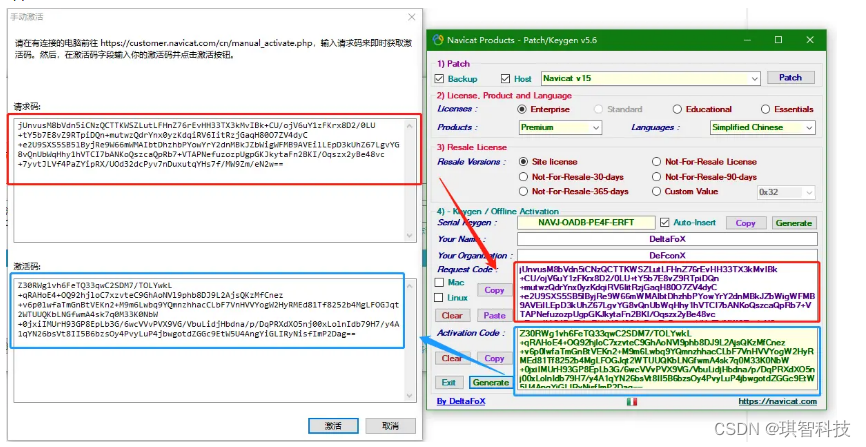Select the Essentials license option
This screenshot has width=866, height=447.
tap(765, 109)
